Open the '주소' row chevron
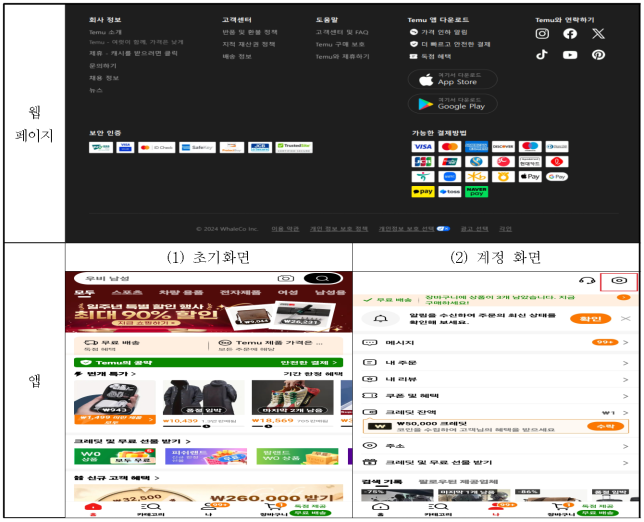The width and height of the screenshot is (644, 522). point(626,446)
